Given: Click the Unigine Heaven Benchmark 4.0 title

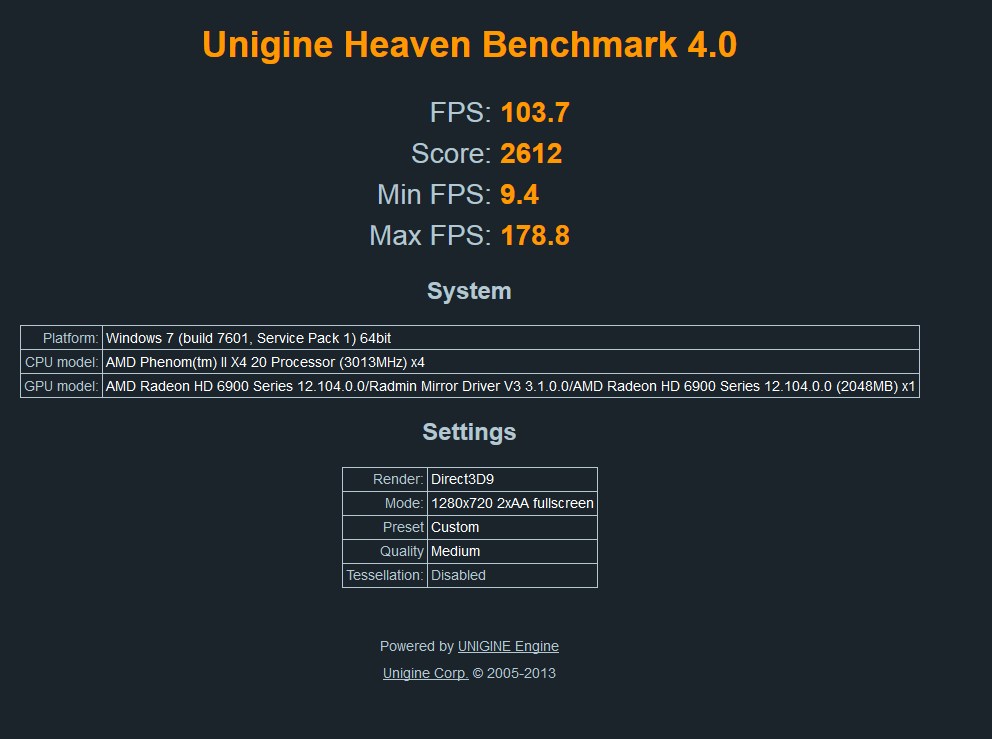Looking at the screenshot, I should click(469, 44).
